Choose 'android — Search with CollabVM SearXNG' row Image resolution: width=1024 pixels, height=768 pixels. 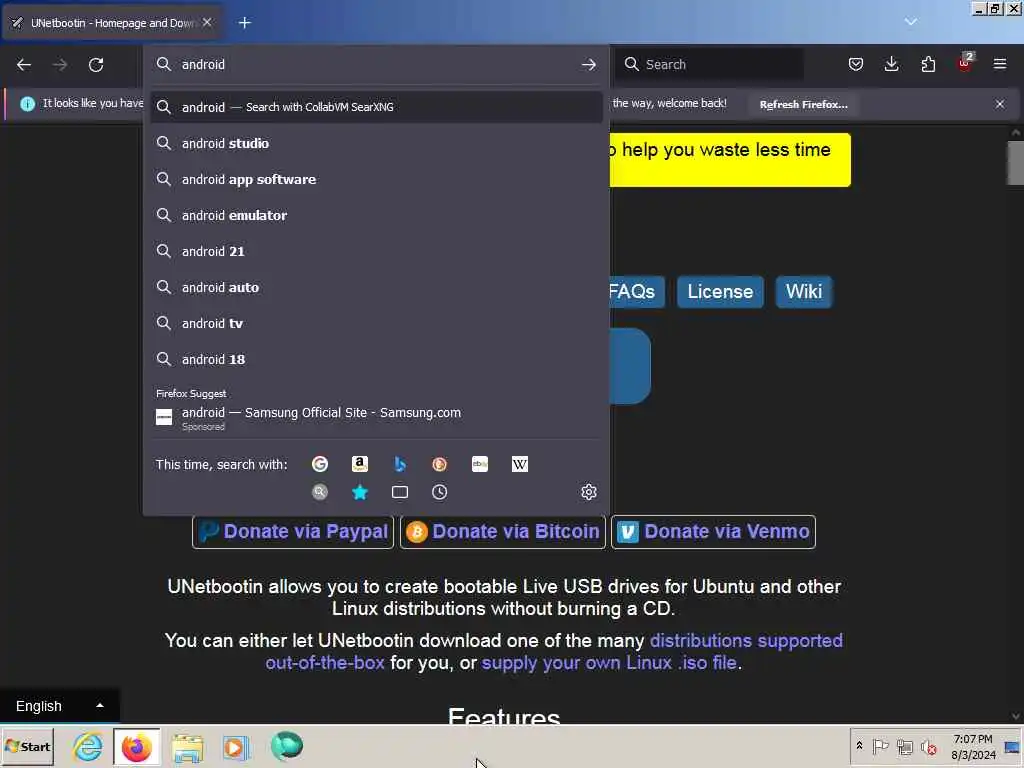[376, 107]
